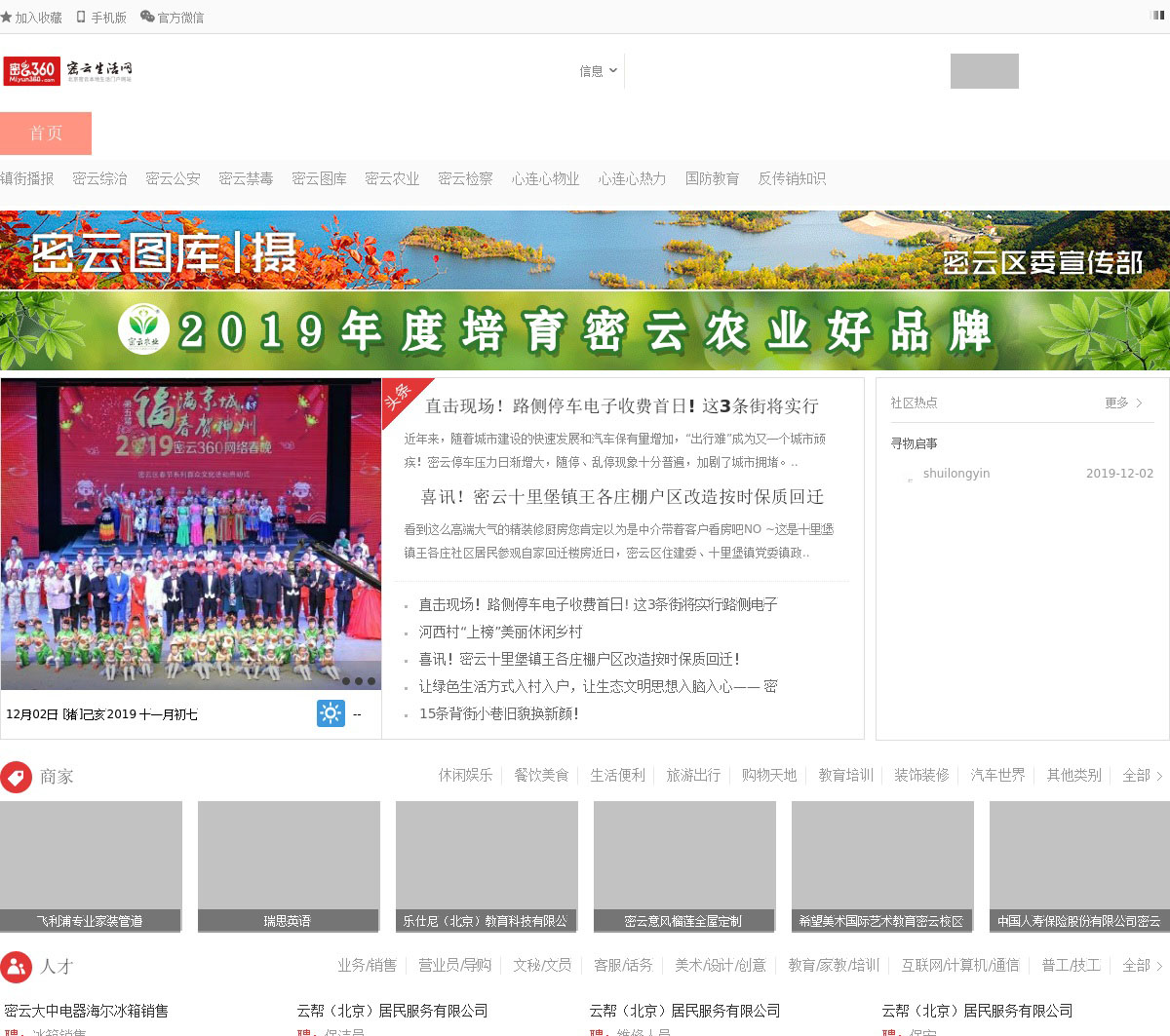
Task: Click the 官方微信 WeChat icon
Action: 147,18
